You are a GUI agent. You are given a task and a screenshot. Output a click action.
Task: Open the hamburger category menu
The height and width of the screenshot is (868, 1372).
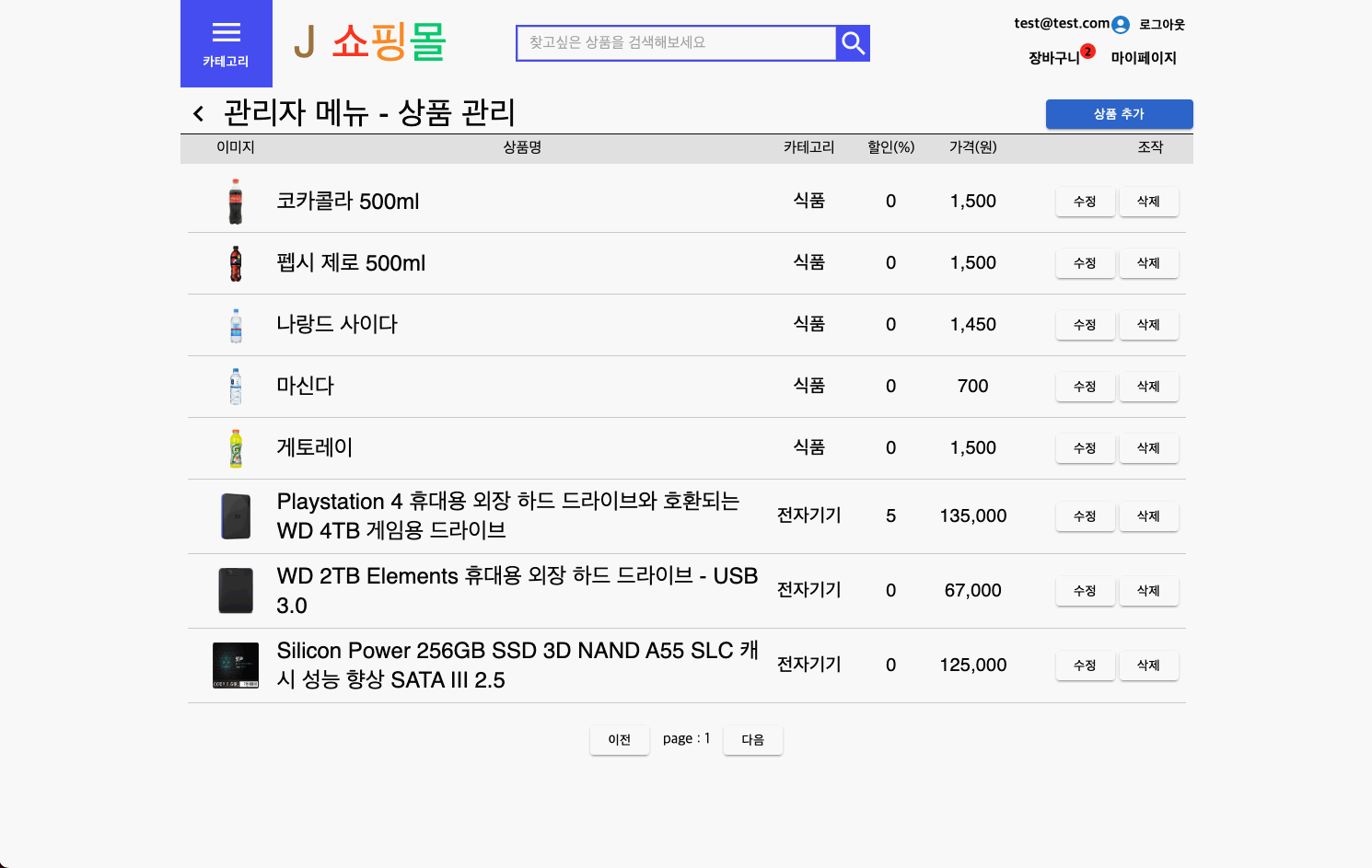[x=227, y=43]
